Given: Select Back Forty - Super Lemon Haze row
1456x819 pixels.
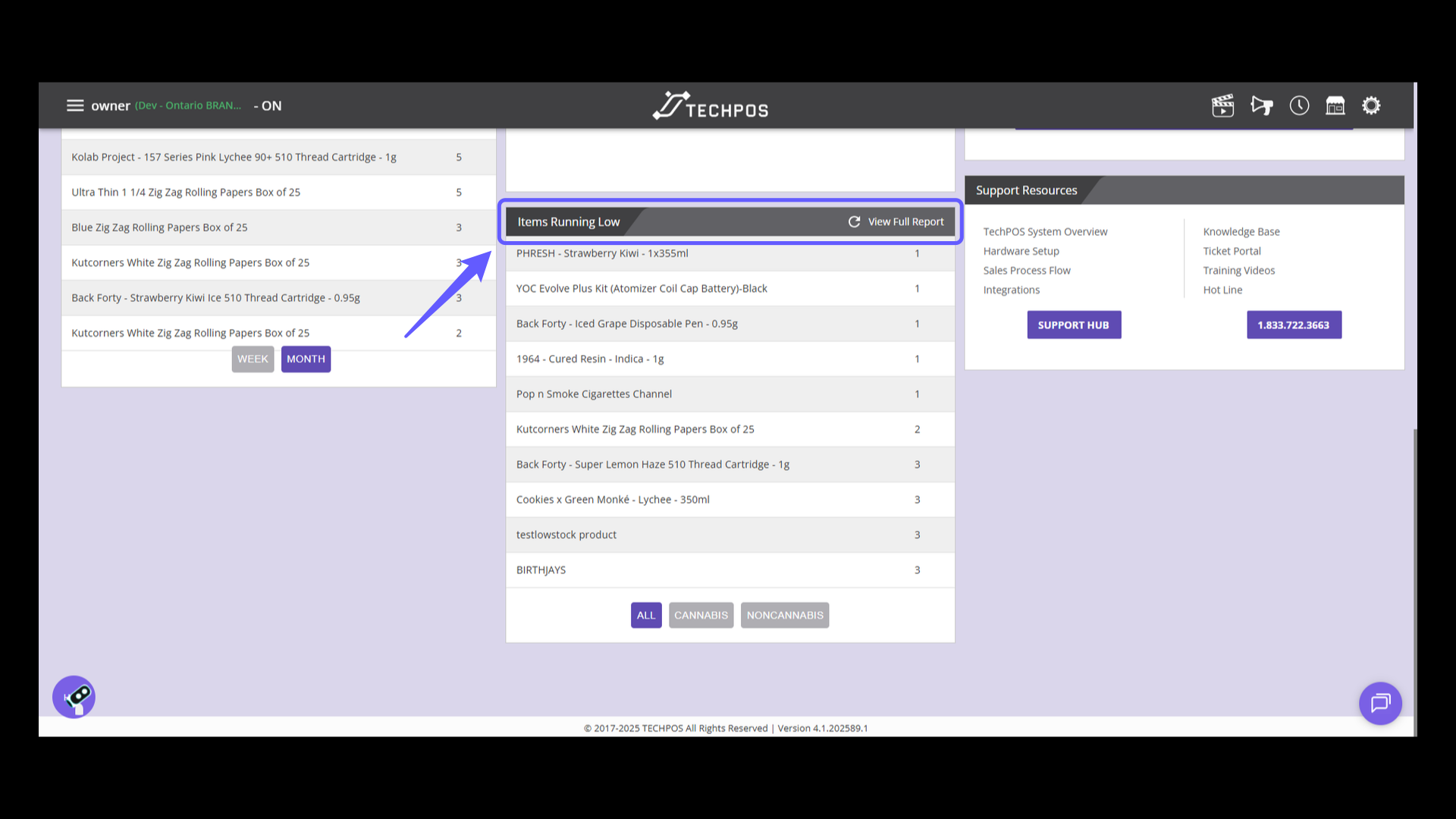Looking at the screenshot, I should tap(730, 464).
